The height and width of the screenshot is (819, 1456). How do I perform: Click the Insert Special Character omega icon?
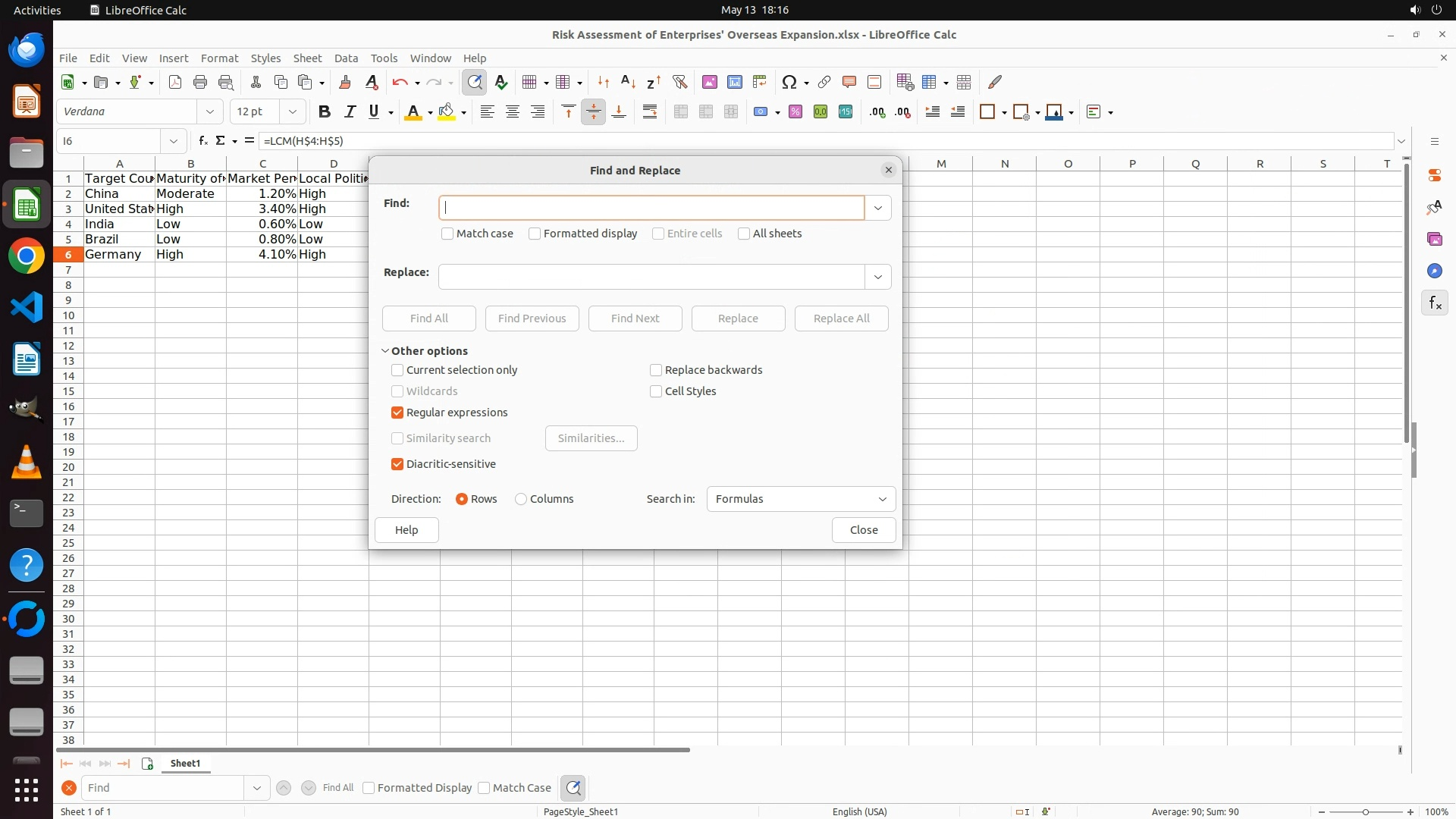(789, 82)
